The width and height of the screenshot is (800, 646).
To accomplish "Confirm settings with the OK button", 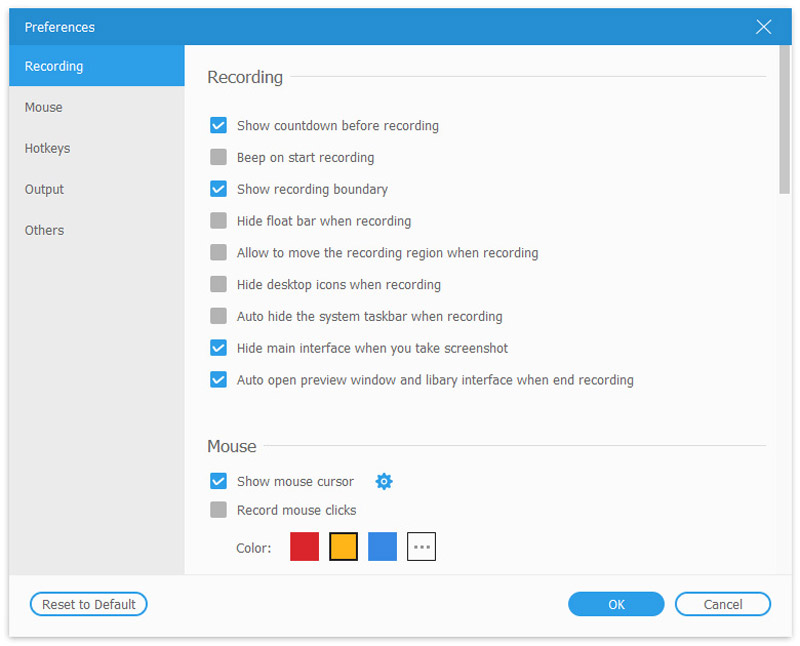I will coord(616,604).
